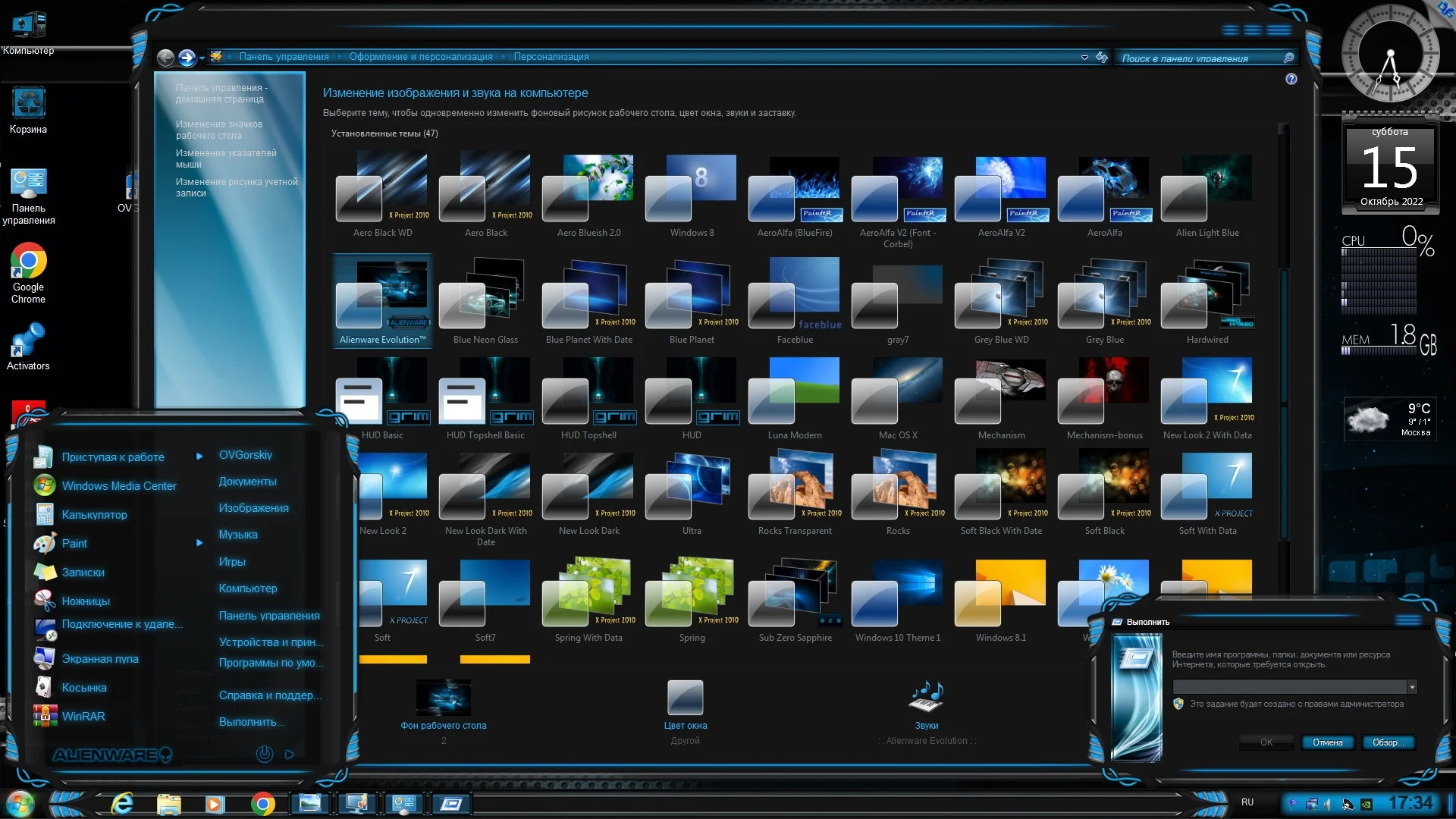Select the Windows 8 theme thumbnail
This screenshot has width=1456, height=819.
pos(692,187)
